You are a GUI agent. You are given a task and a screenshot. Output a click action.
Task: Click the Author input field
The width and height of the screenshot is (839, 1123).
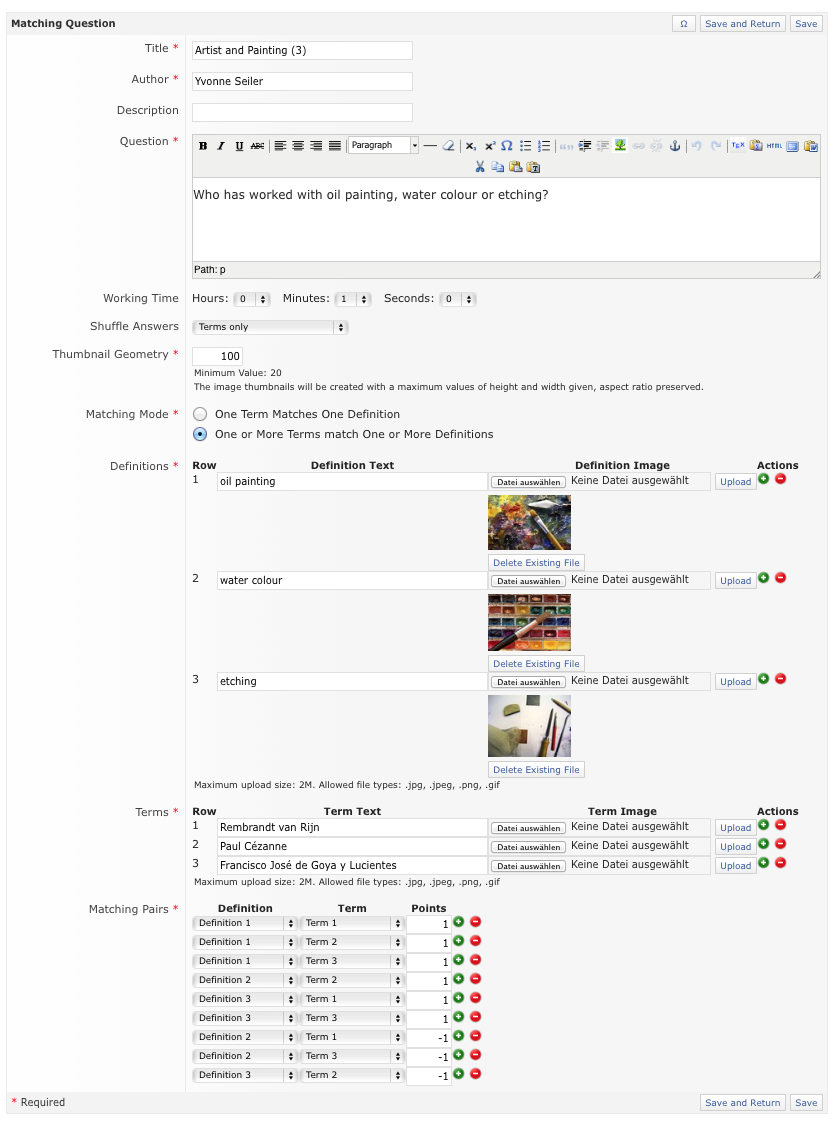302,82
